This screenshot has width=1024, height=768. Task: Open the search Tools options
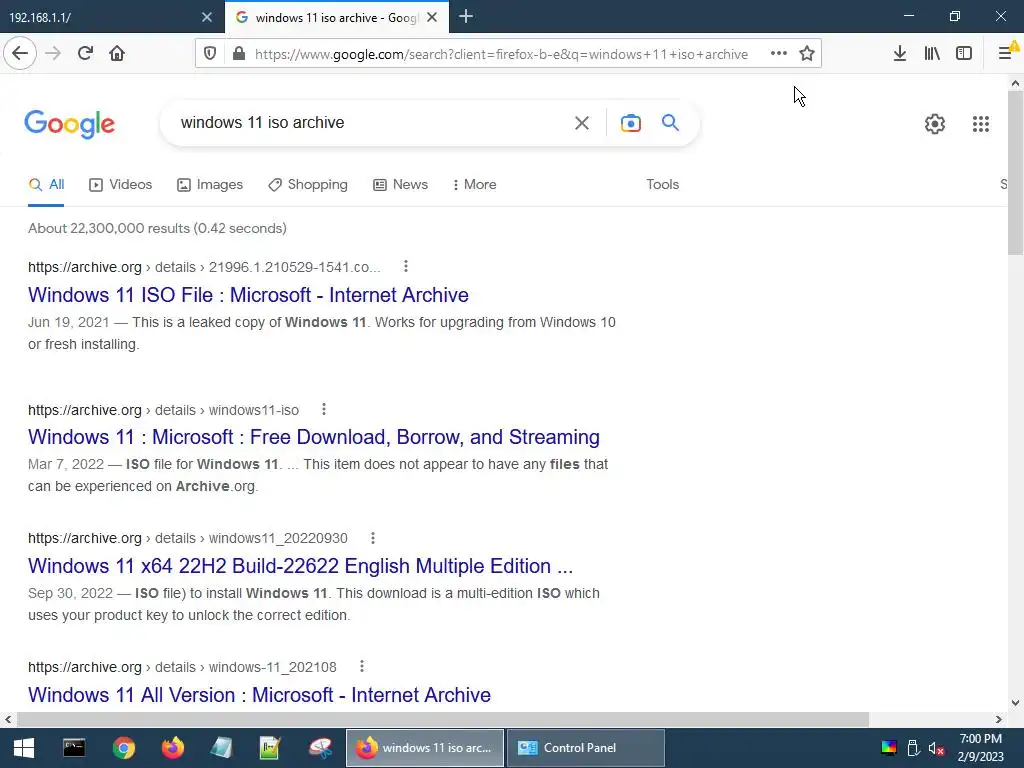tap(662, 185)
